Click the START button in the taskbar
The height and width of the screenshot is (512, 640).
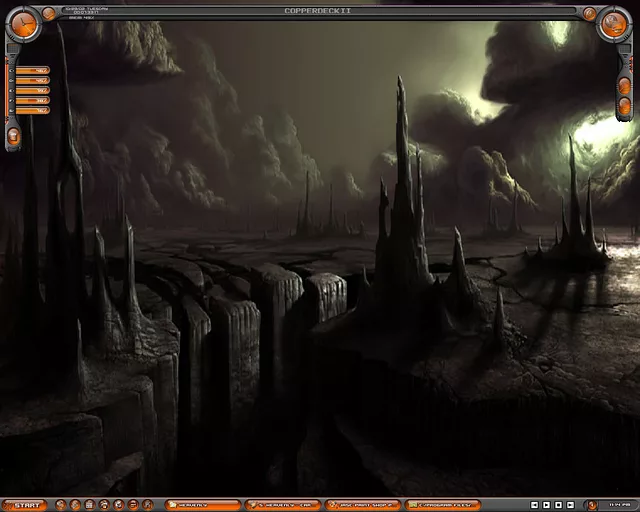24,505
